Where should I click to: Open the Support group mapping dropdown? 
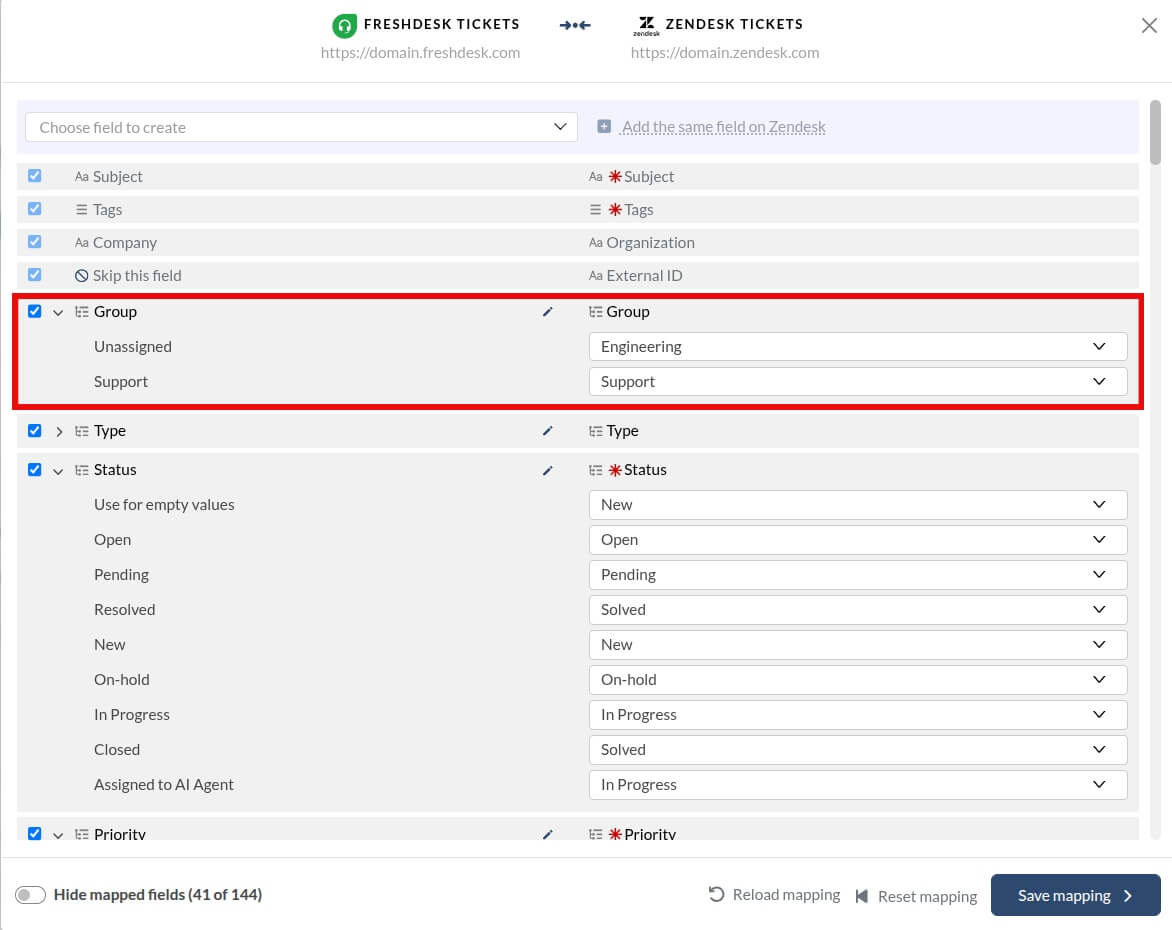click(858, 382)
